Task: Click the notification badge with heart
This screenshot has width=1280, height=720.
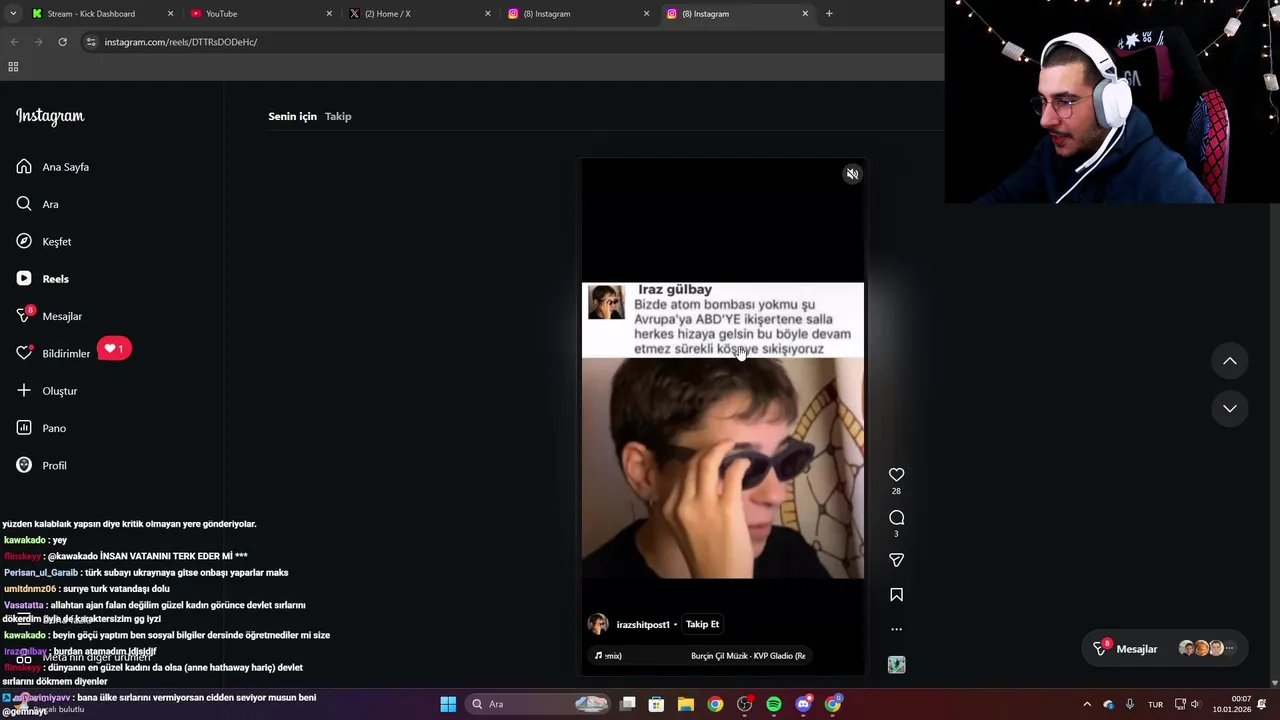Action: pyautogui.click(x=114, y=349)
